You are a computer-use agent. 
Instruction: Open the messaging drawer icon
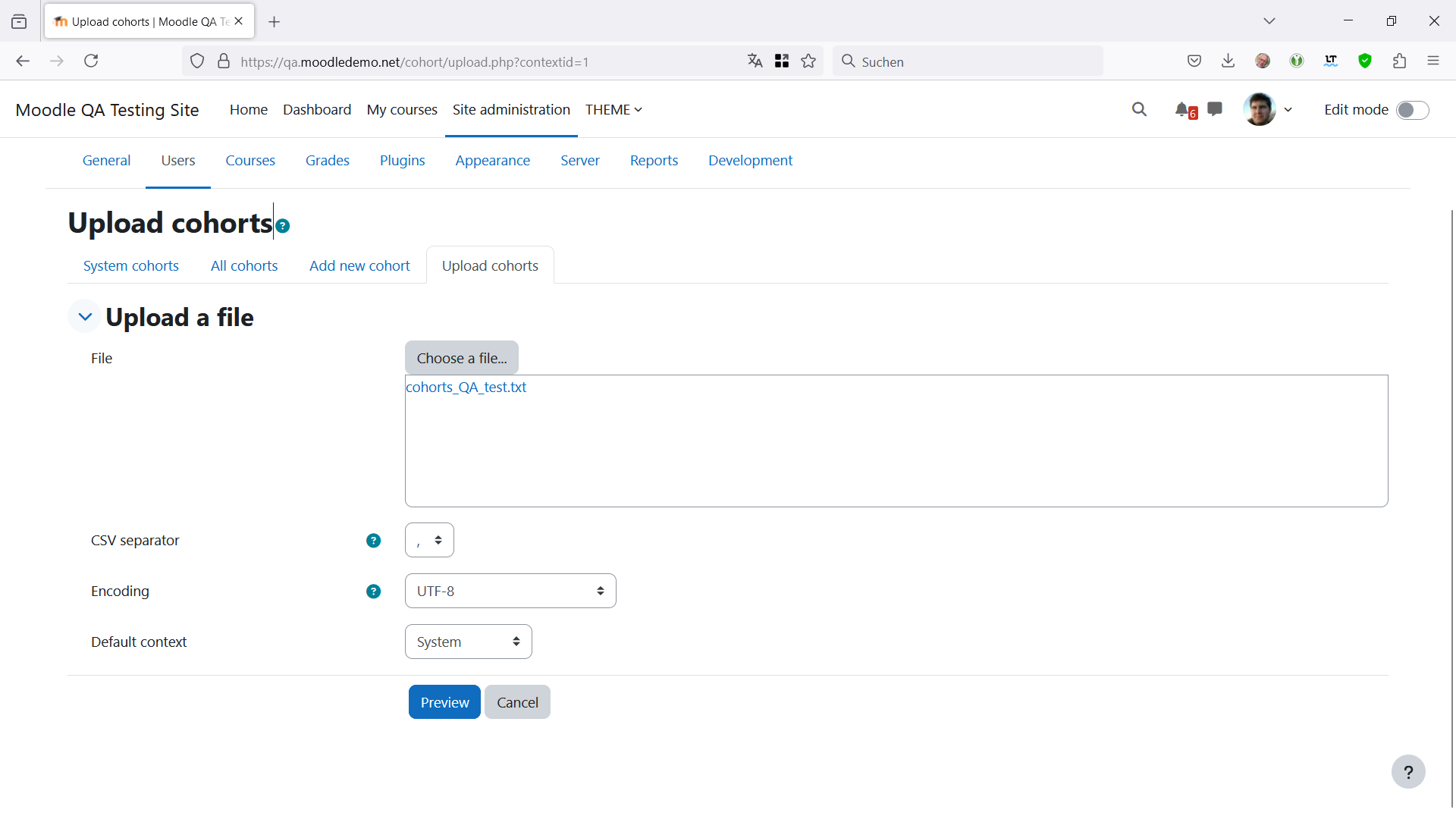1215,110
